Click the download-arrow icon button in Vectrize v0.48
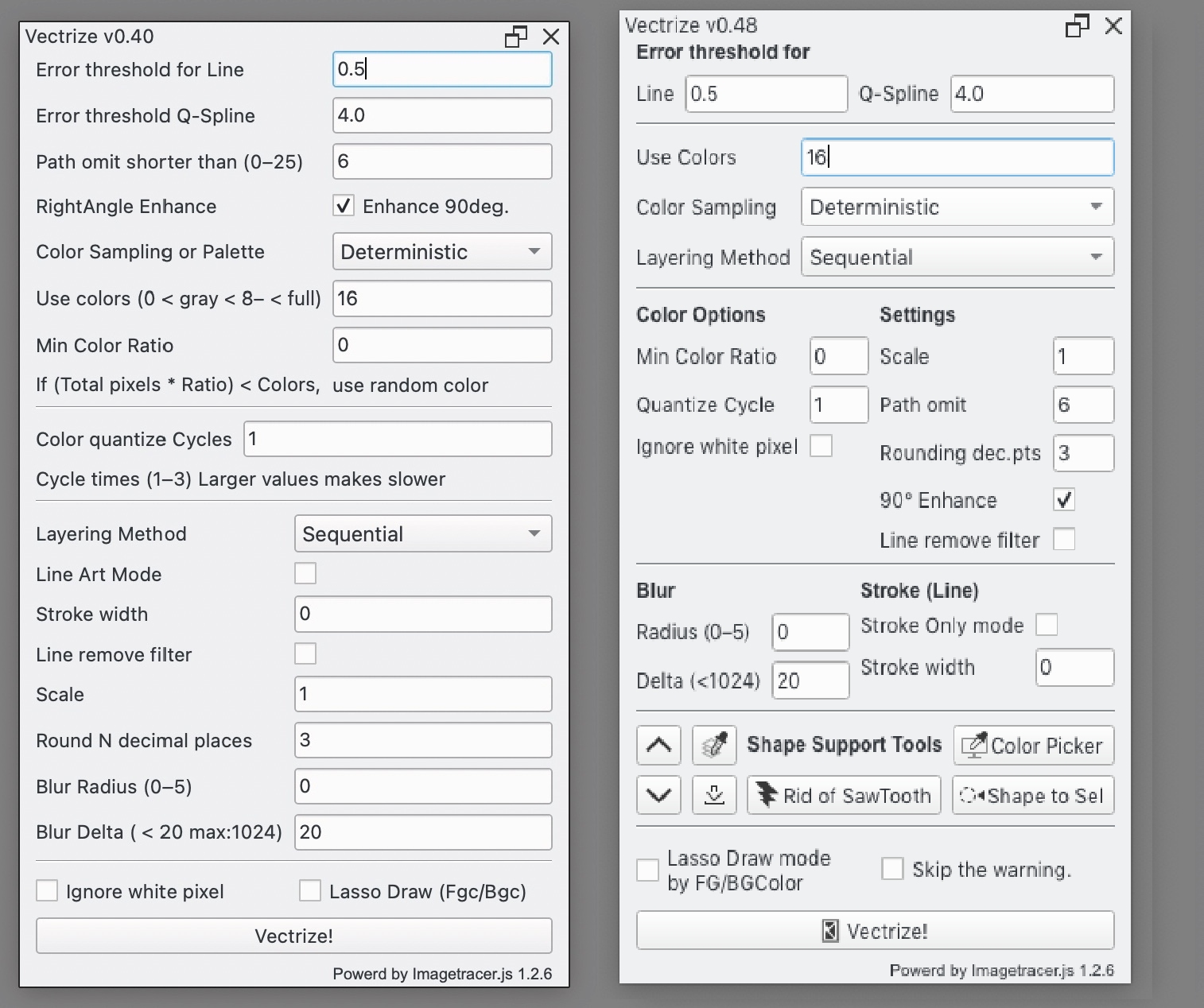The width and height of the screenshot is (1204, 1008). point(714,795)
